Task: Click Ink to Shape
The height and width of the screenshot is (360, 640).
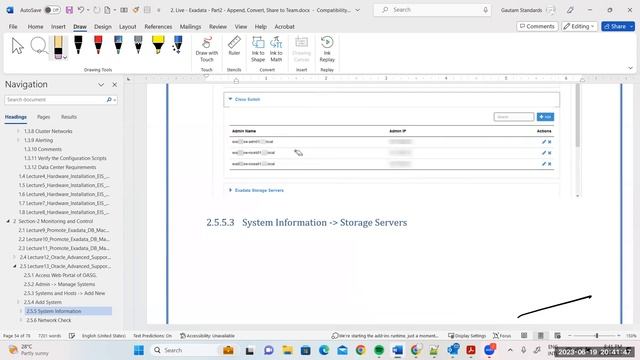Action: [258, 49]
